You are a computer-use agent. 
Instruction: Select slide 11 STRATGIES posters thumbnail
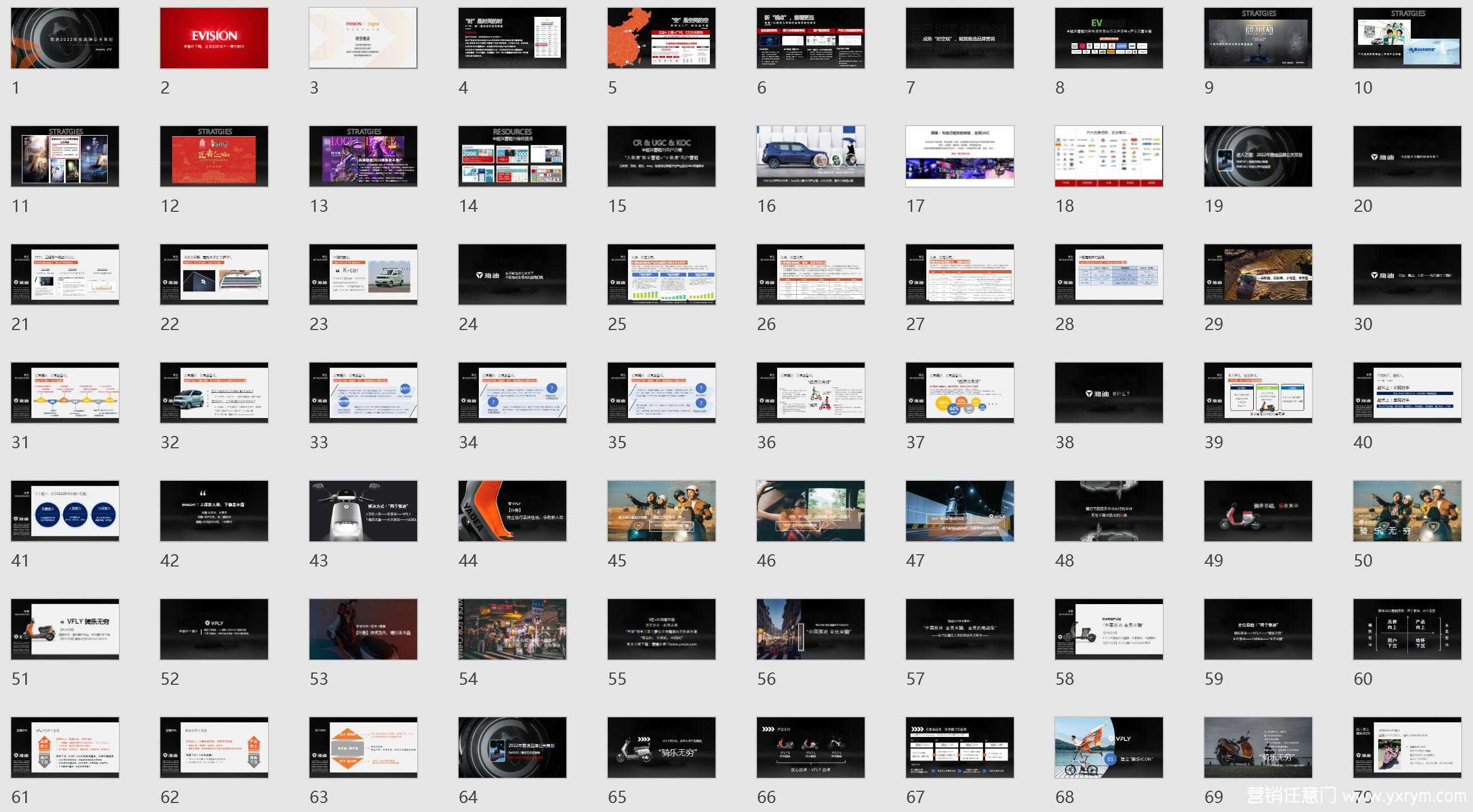[x=65, y=156]
